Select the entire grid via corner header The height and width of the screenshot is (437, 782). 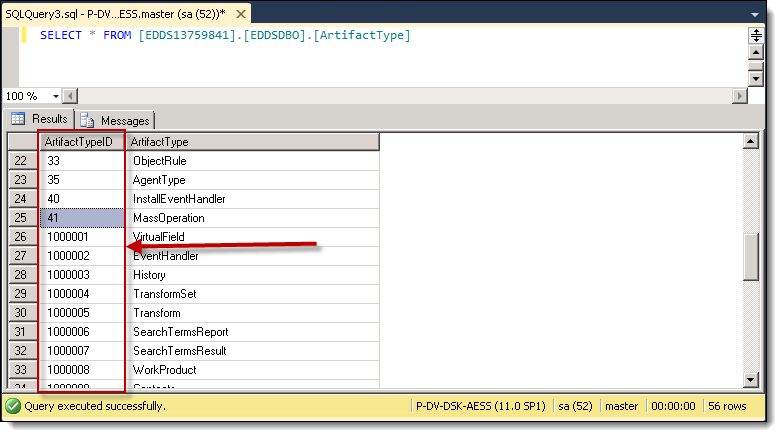pos(23,142)
